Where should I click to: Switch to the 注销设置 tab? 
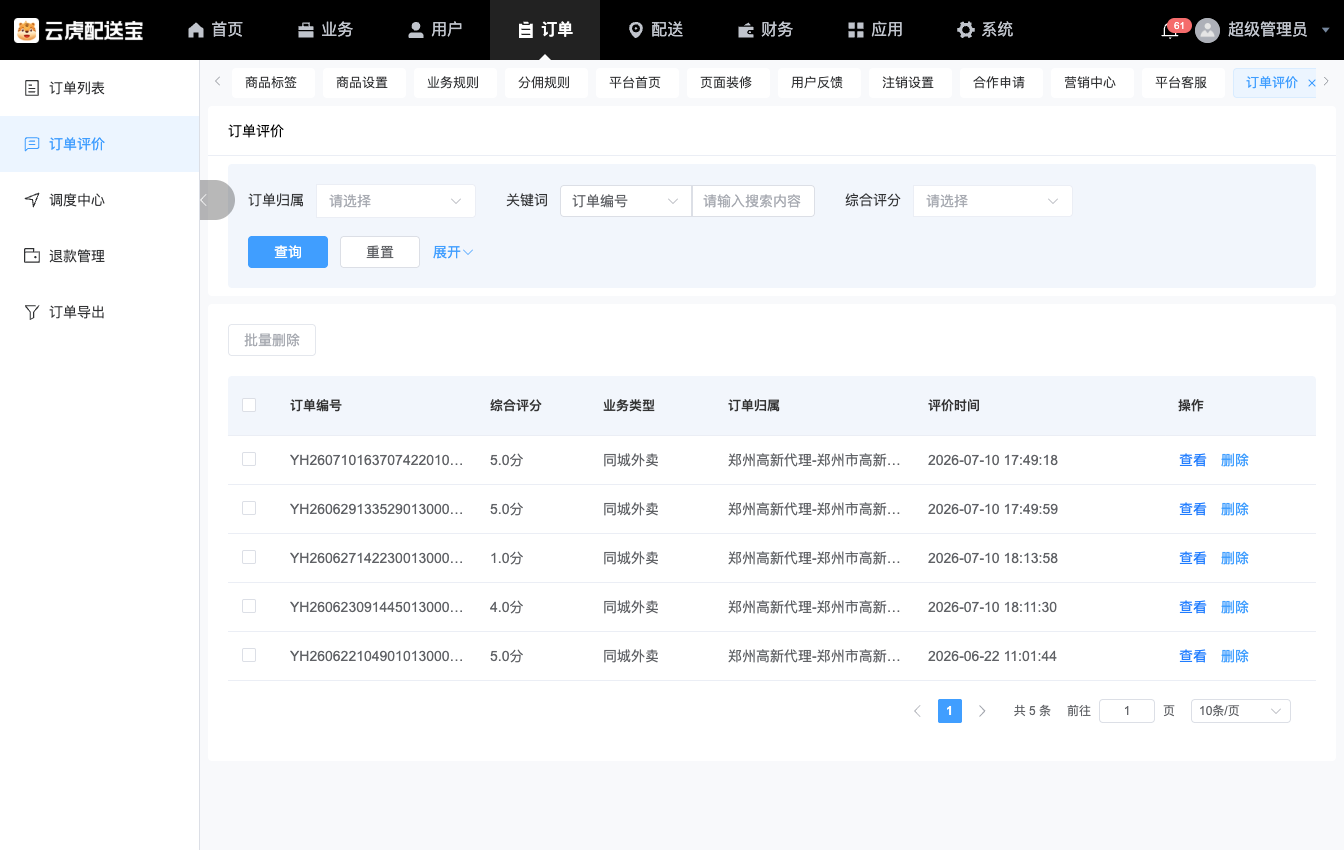[908, 83]
